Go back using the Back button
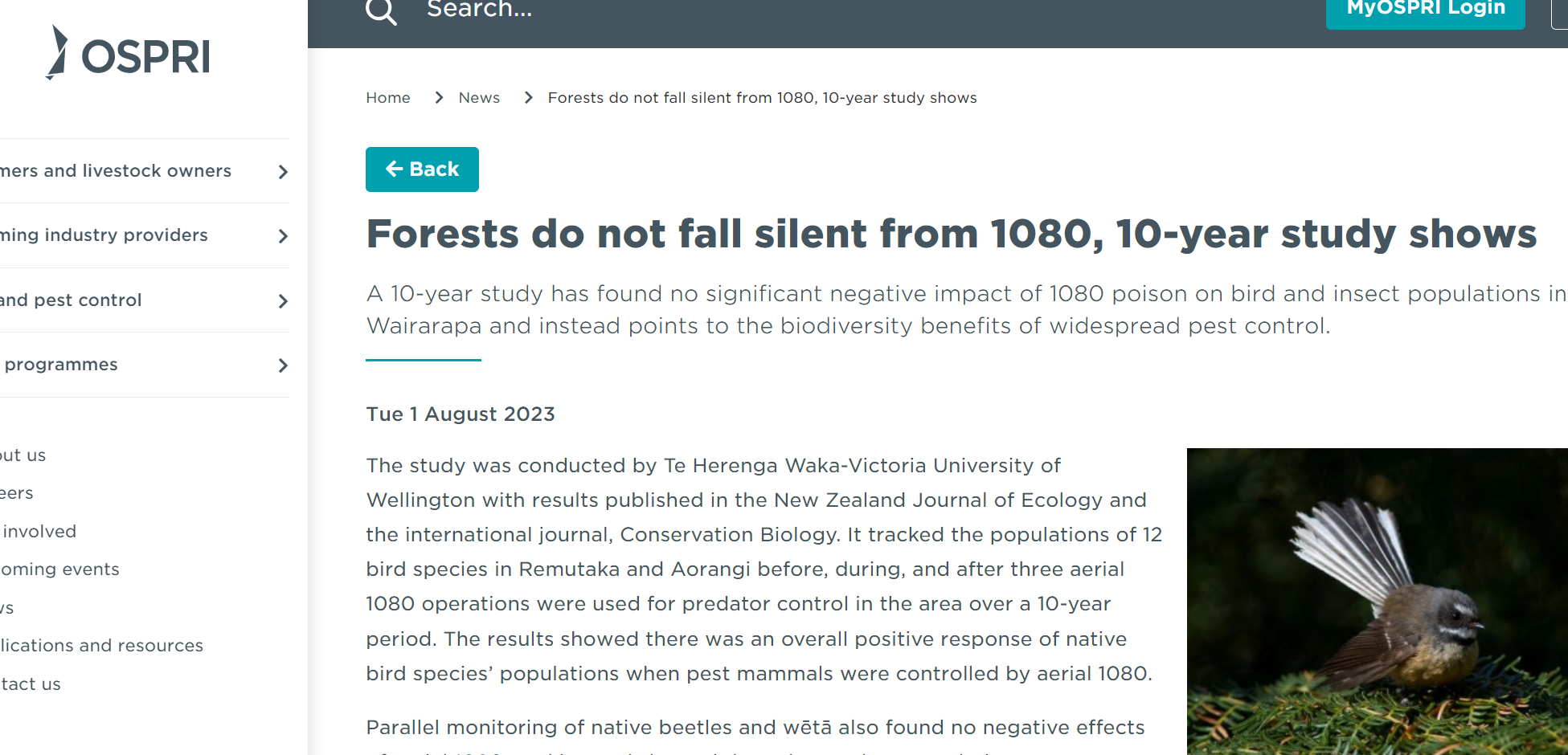1568x755 pixels. [422, 169]
